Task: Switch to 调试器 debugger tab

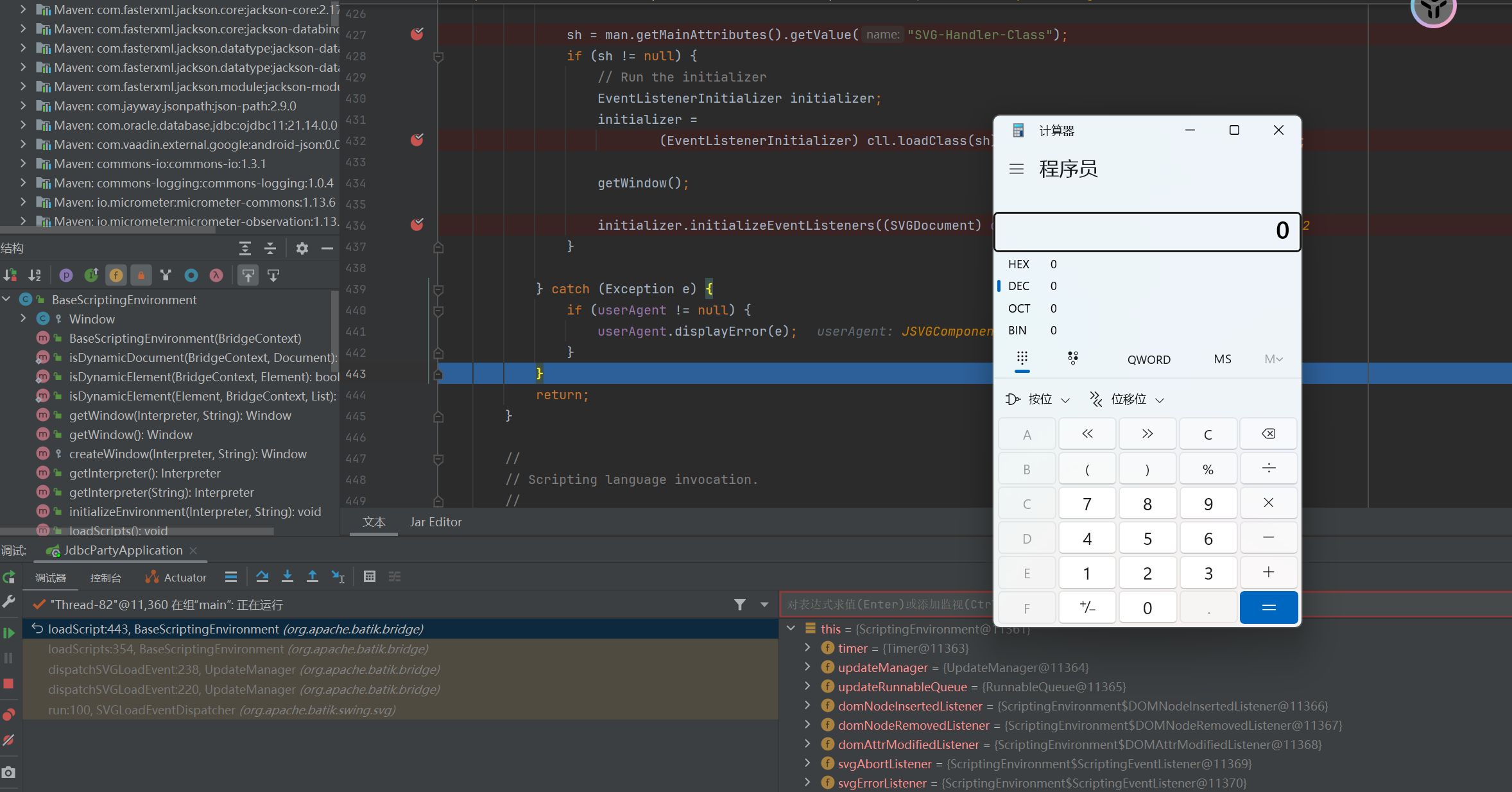Action: (x=51, y=578)
